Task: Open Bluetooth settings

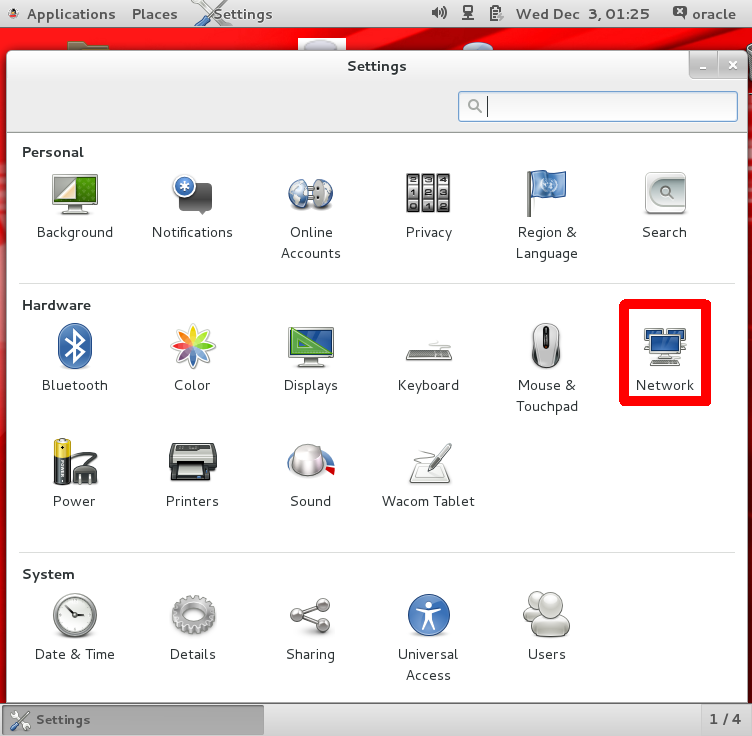Action: click(75, 359)
